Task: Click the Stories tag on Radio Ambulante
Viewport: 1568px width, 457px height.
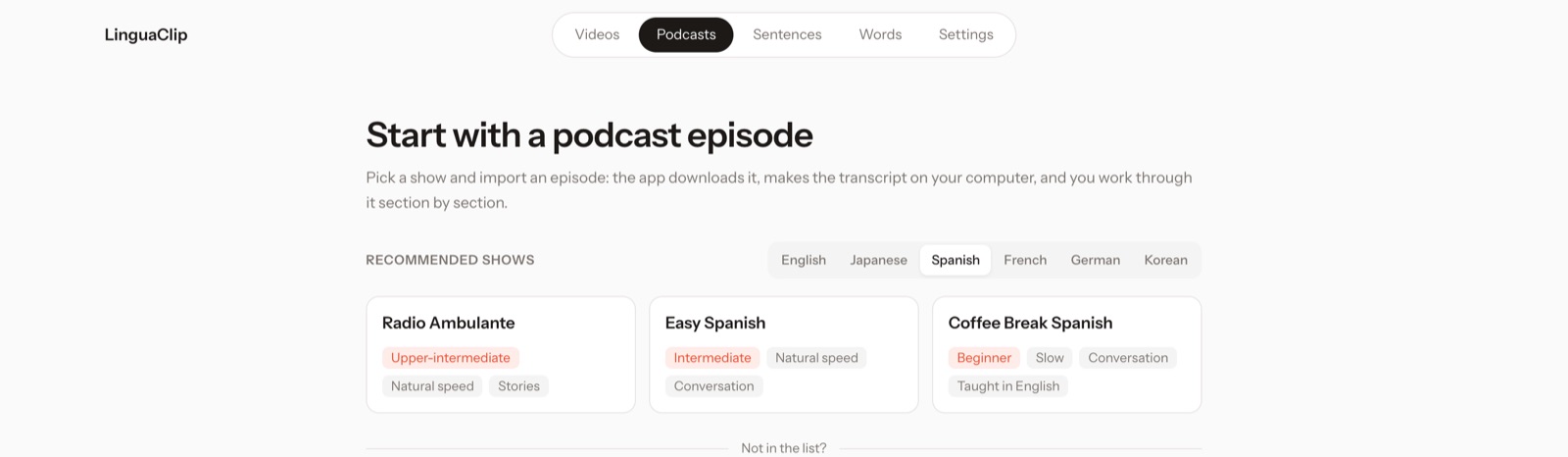Action: click(x=518, y=386)
